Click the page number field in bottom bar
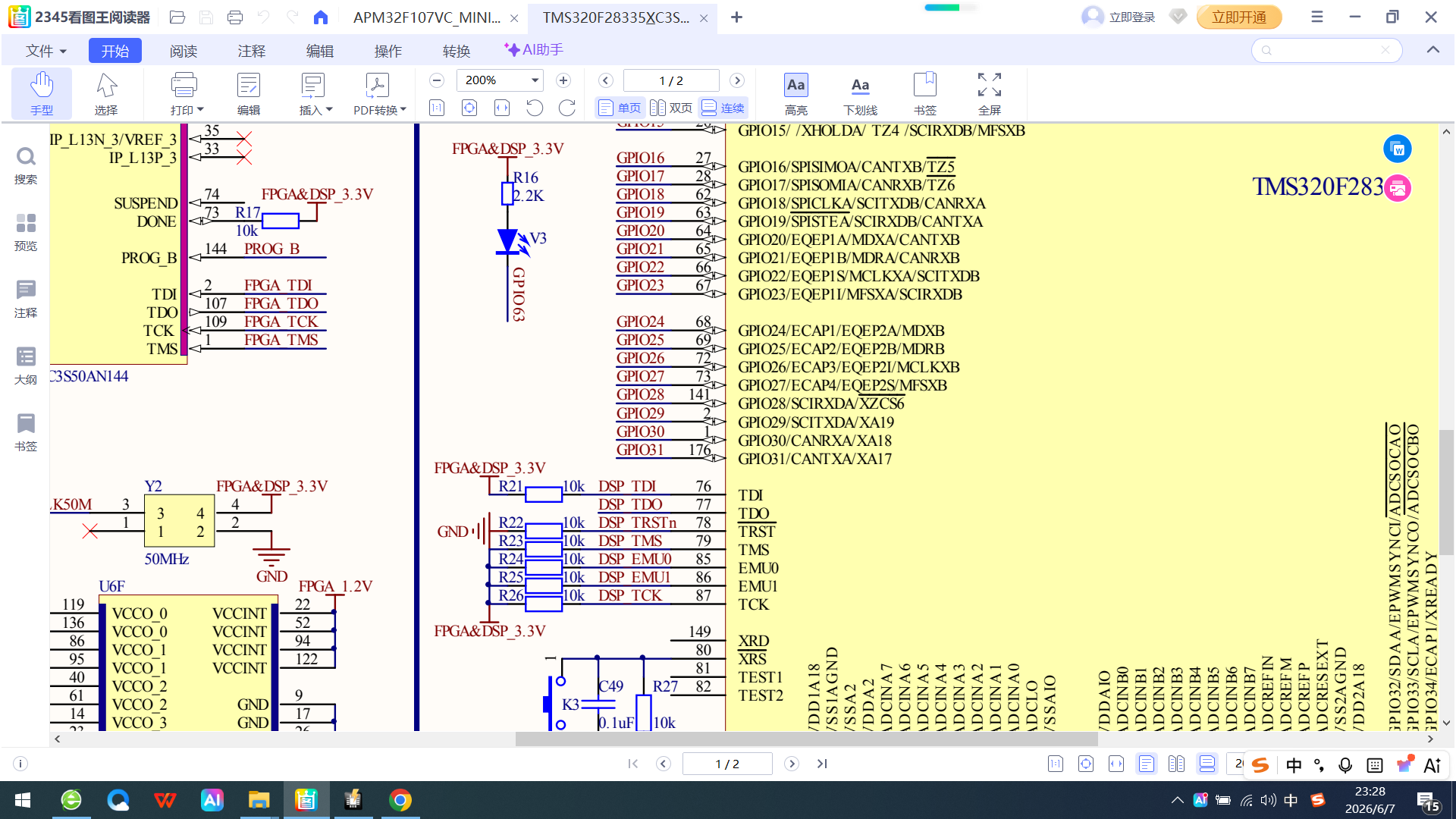The height and width of the screenshot is (819, 1456). pos(727,764)
